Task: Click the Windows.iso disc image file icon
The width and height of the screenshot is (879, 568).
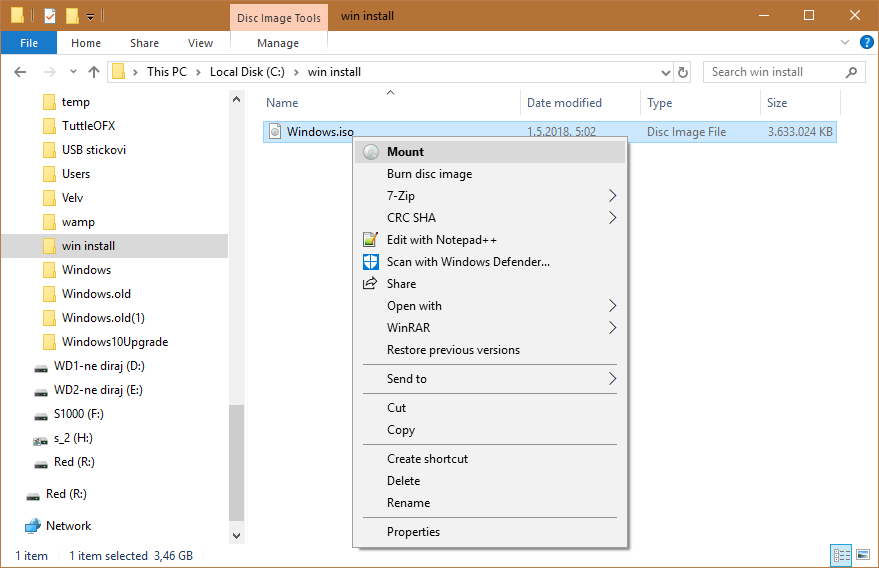Action: point(275,132)
